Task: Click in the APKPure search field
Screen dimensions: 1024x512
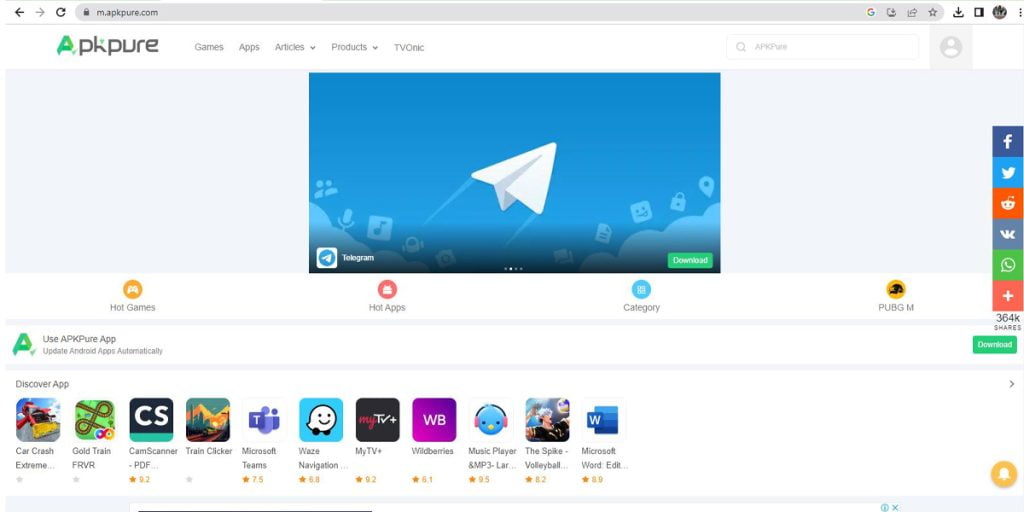Action: click(823, 47)
